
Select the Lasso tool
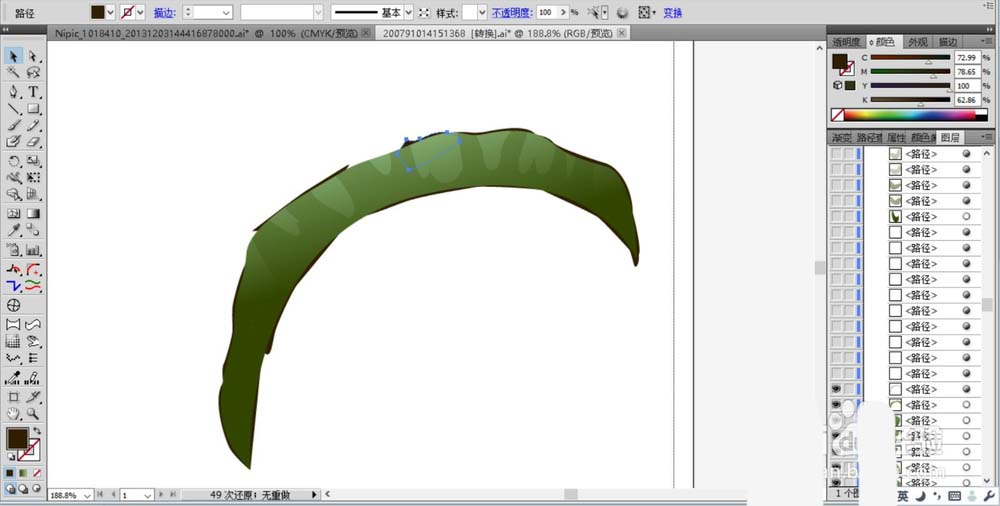pos(33,73)
